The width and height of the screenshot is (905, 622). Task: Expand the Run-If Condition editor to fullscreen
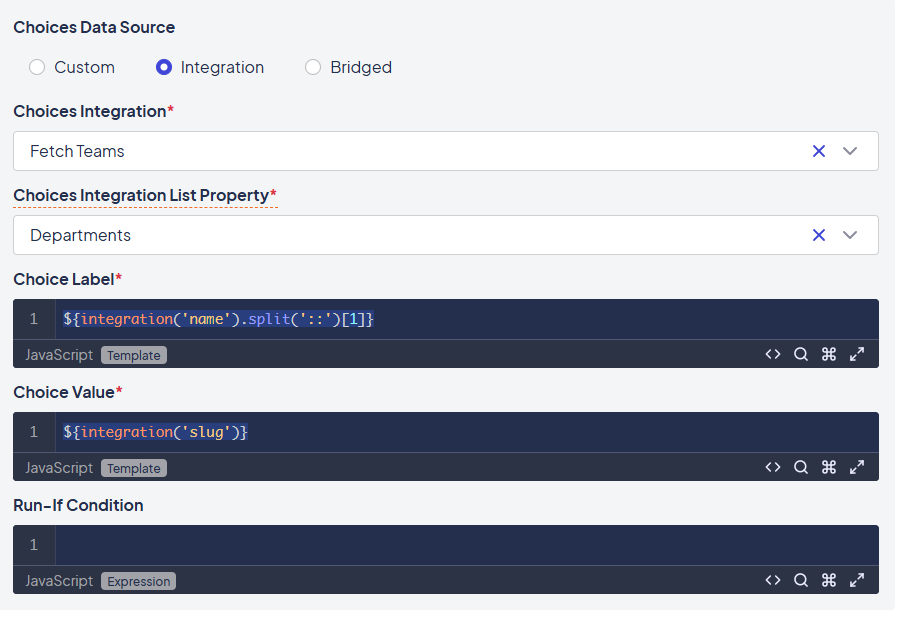click(857, 580)
